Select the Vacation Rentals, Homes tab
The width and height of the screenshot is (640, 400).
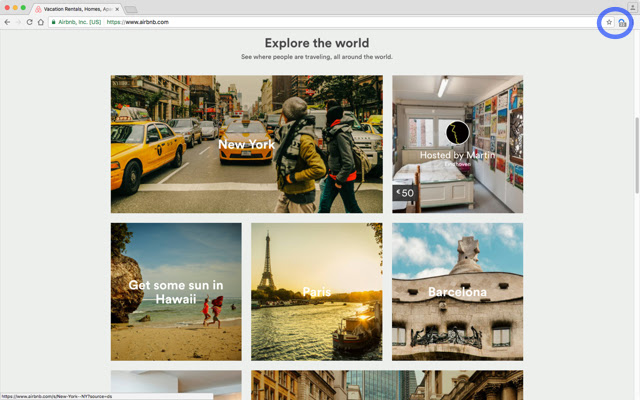75,8
